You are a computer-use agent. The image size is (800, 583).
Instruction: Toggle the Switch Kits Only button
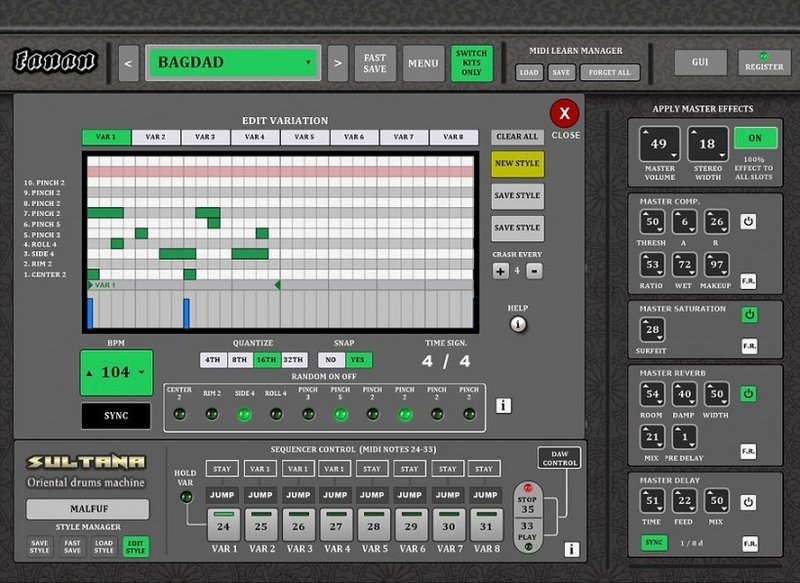point(471,63)
